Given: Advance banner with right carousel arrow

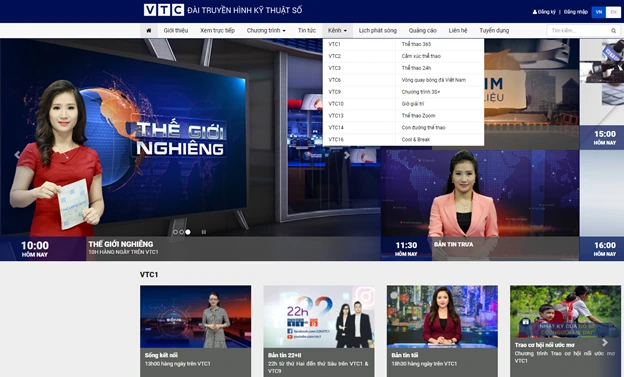Looking at the screenshot, I should click(x=347, y=155).
